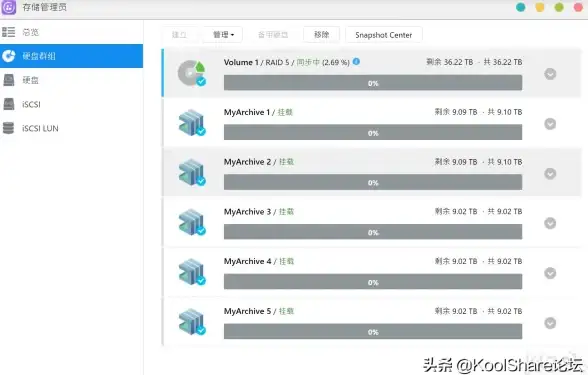588x375 pixels.
Task: Click the MyArchive 3 drive icon
Action: point(192,222)
